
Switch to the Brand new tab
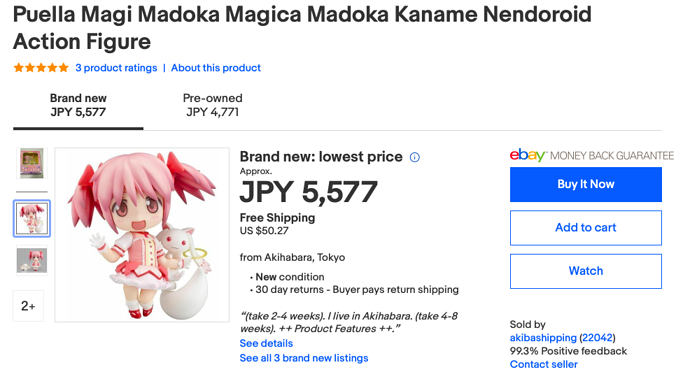point(78,105)
